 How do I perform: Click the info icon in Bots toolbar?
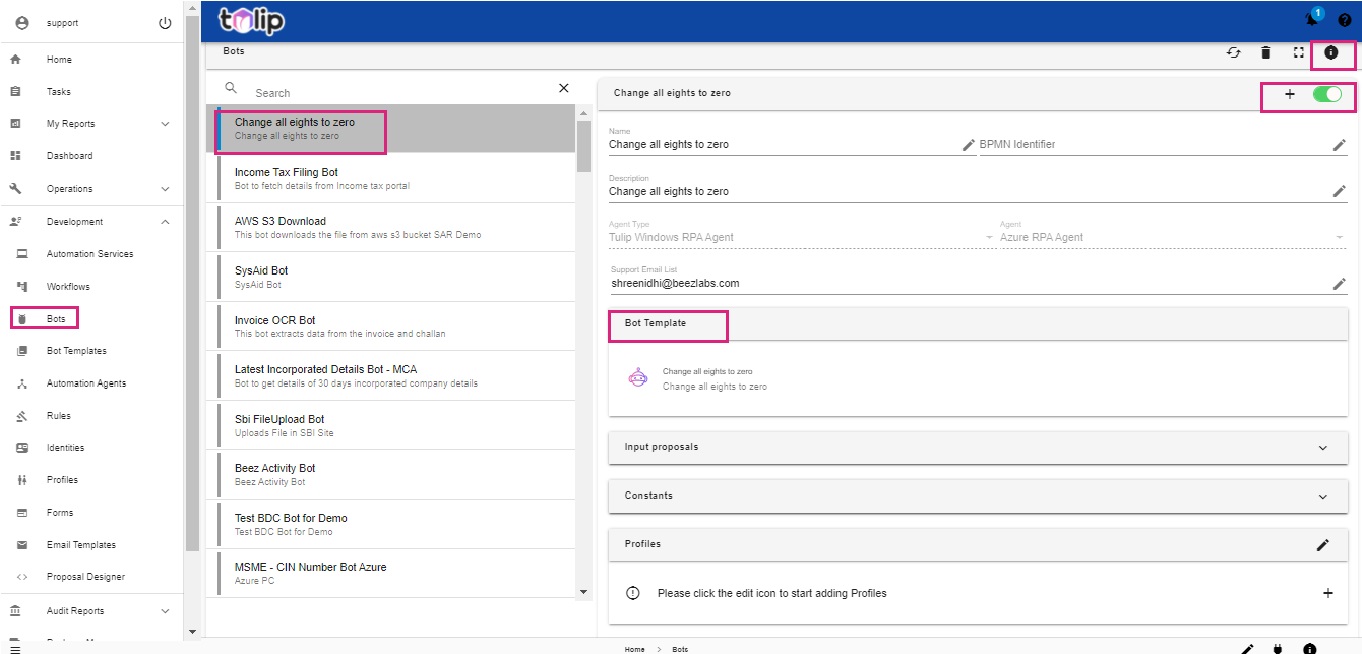coord(1331,53)
